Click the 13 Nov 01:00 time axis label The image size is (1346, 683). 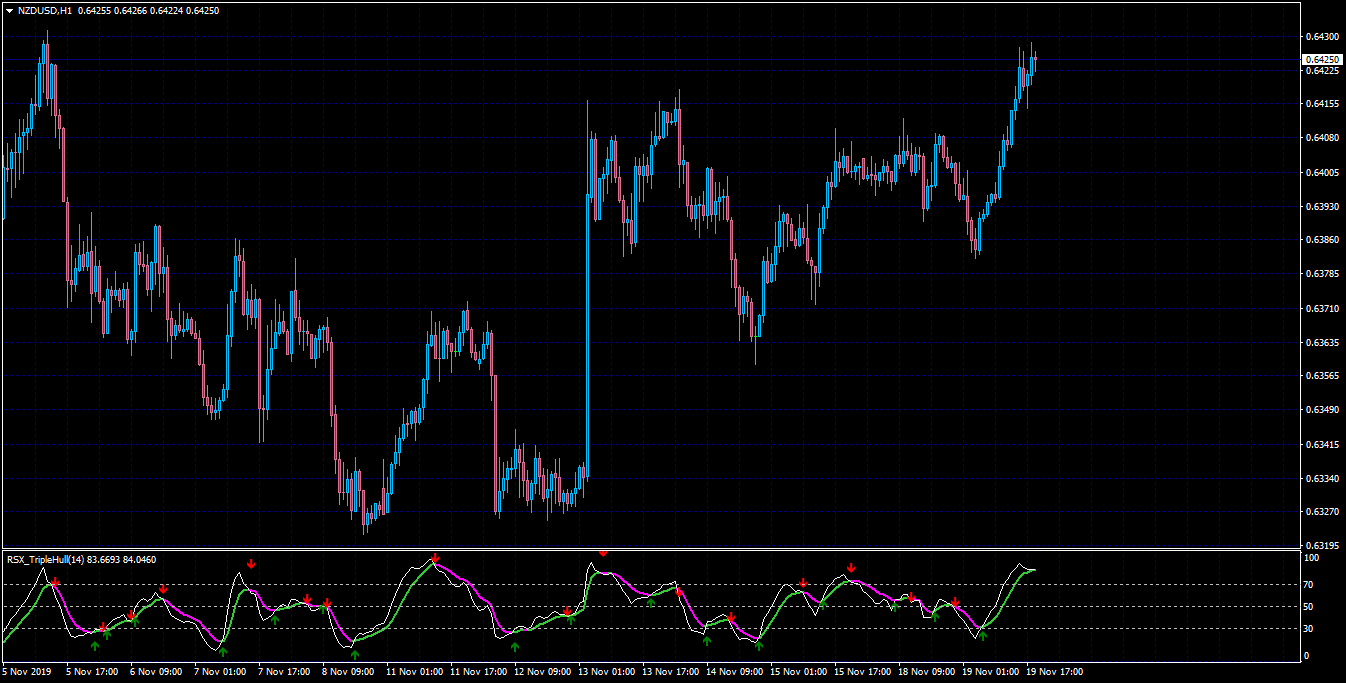(x=608, y=672)
